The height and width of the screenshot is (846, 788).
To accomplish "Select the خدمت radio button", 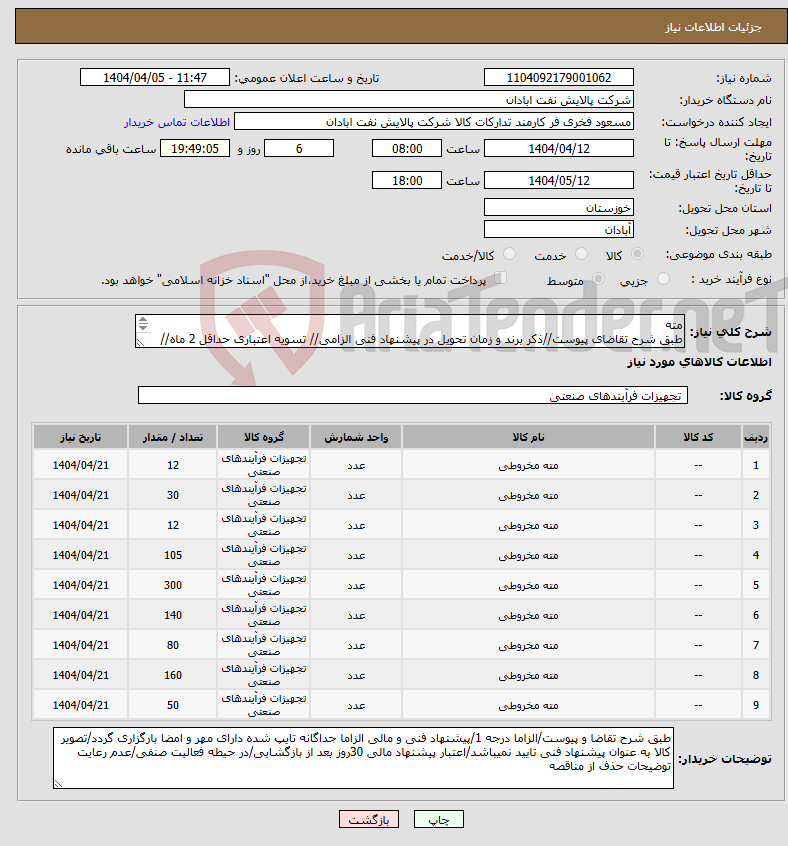I will (x=581, y=254).
